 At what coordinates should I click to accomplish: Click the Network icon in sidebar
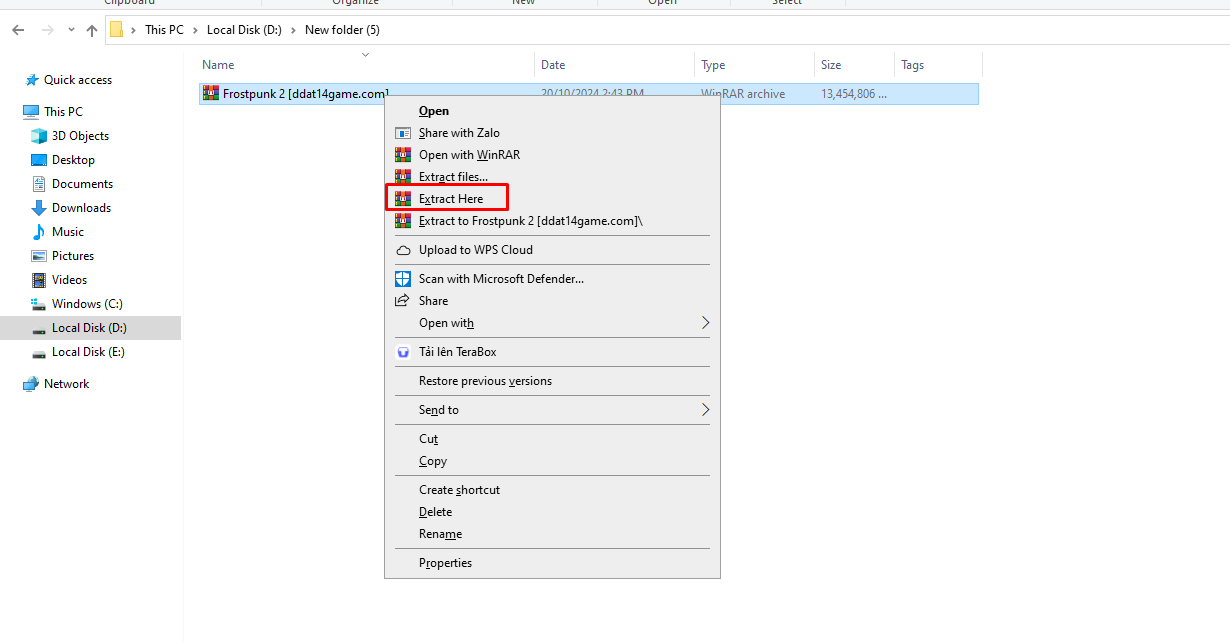coord(31,384)
